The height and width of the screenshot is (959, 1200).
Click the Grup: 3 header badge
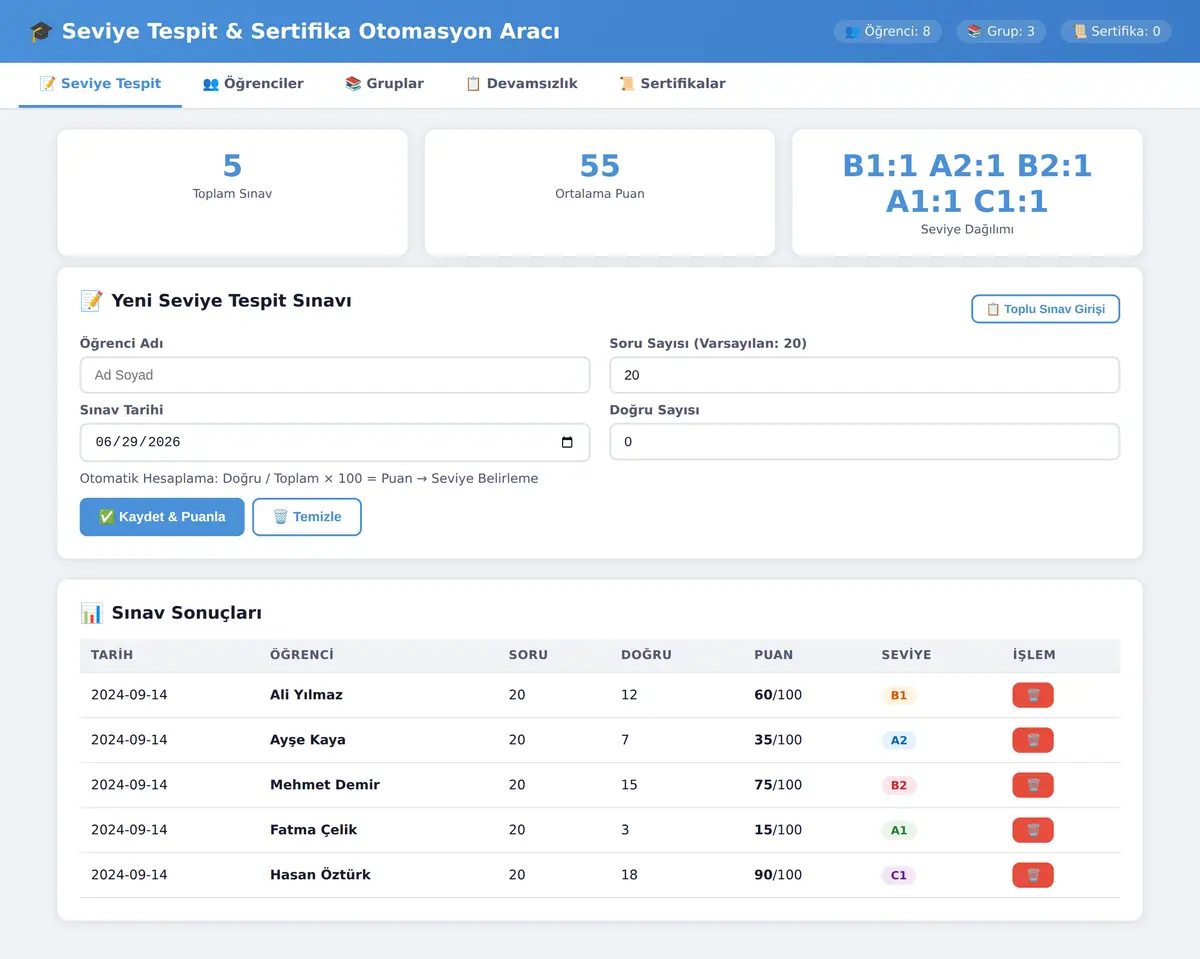(1001, 31)
